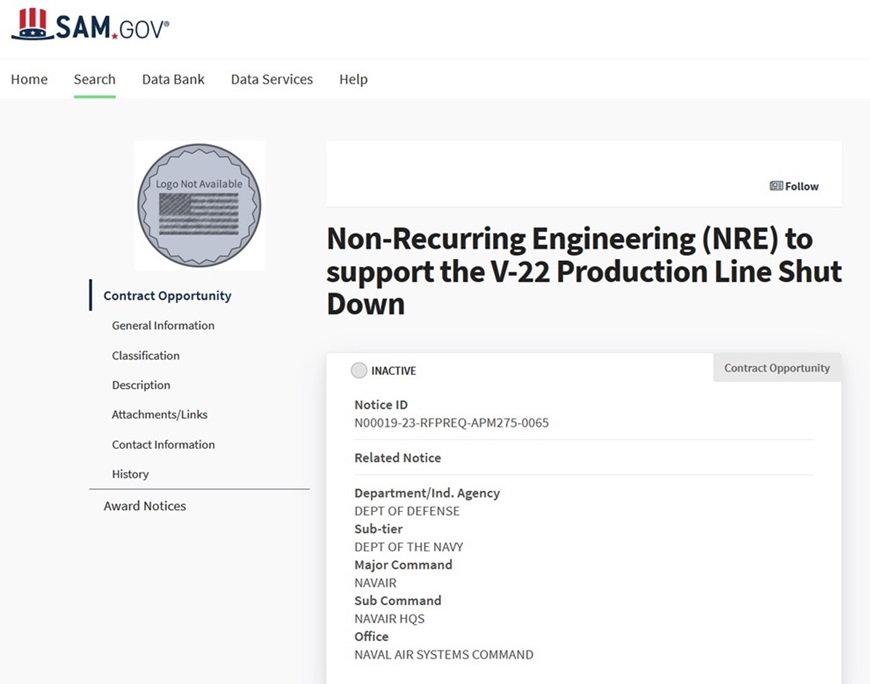The height and width of the screenshot is (684, 870).
Task: Open Award Notices in sidebar
Action: point(145,506)
